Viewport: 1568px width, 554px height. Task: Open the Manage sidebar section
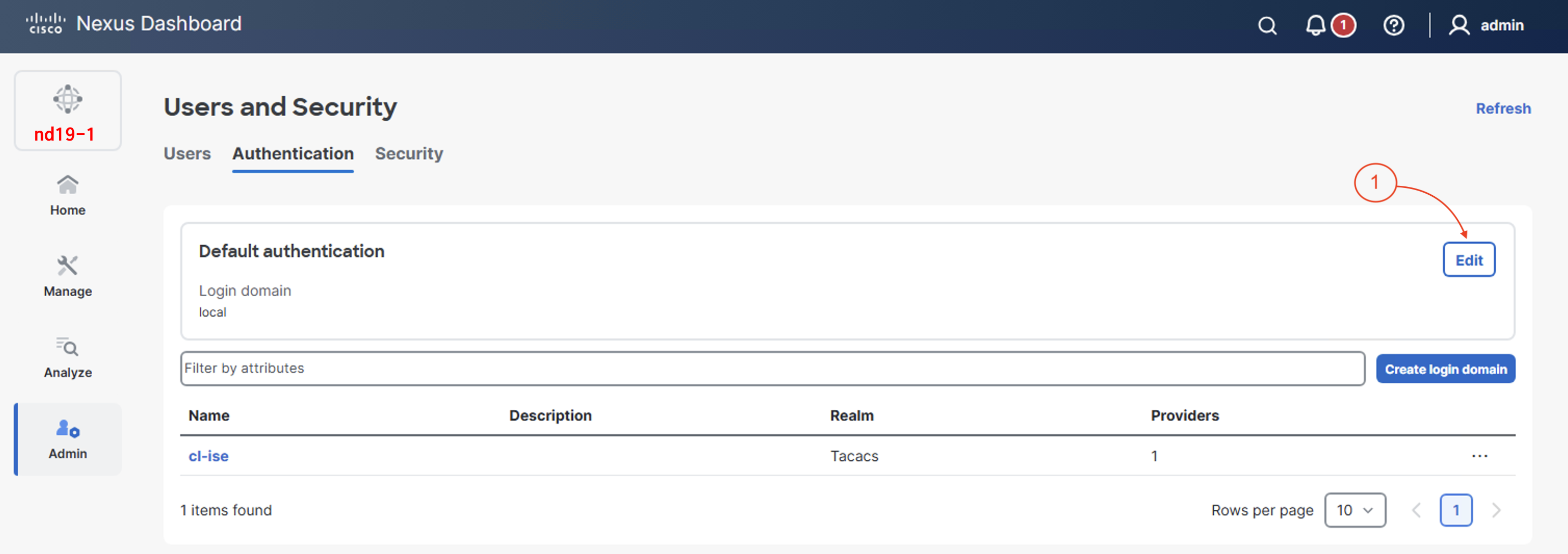click(x=68, y=276)
